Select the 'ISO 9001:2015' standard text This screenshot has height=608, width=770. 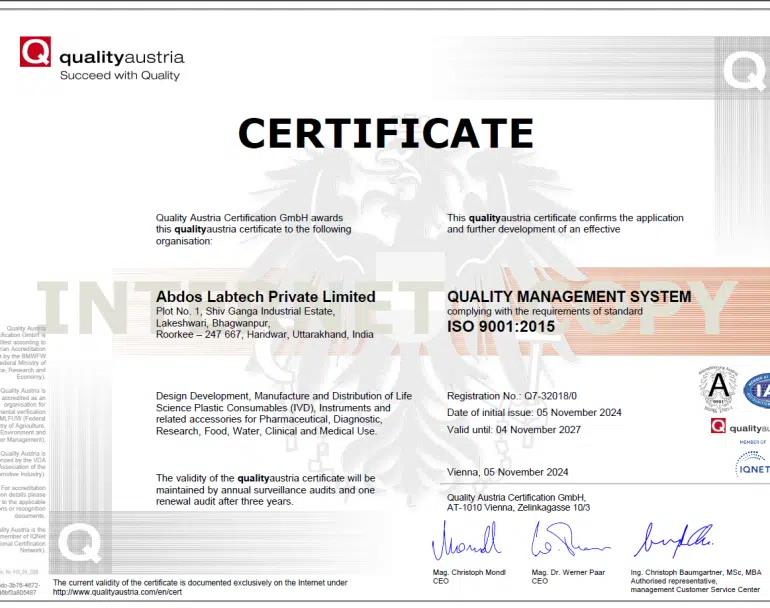[x=500, y=327]
